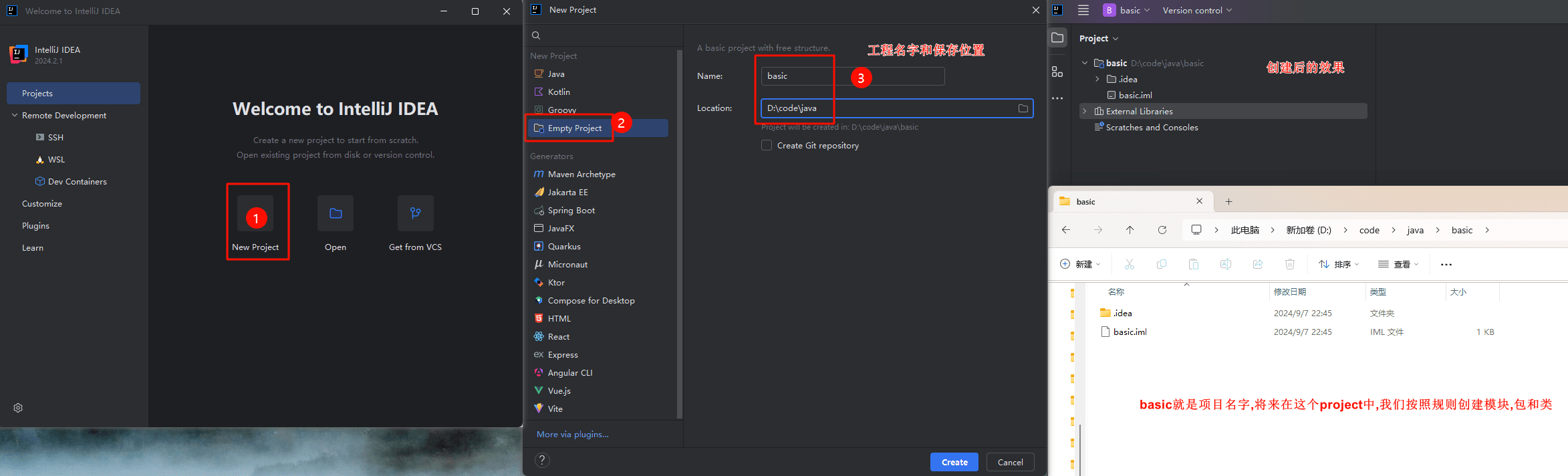This screenshot has height=476, width=1568.
Task: Click the code breadcrumb in Explorer address bar
Action: (1369, 230)
